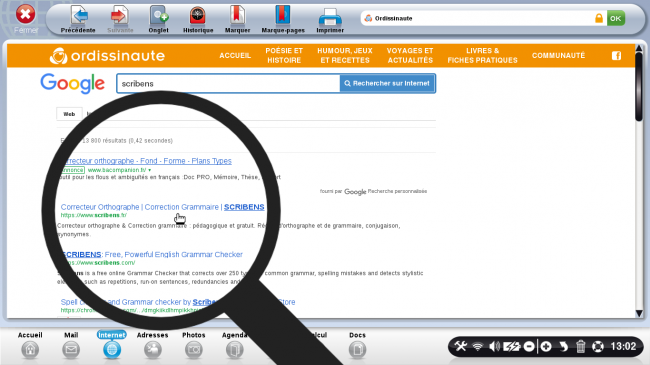Click the Google logo

click(x=73, y=84)
